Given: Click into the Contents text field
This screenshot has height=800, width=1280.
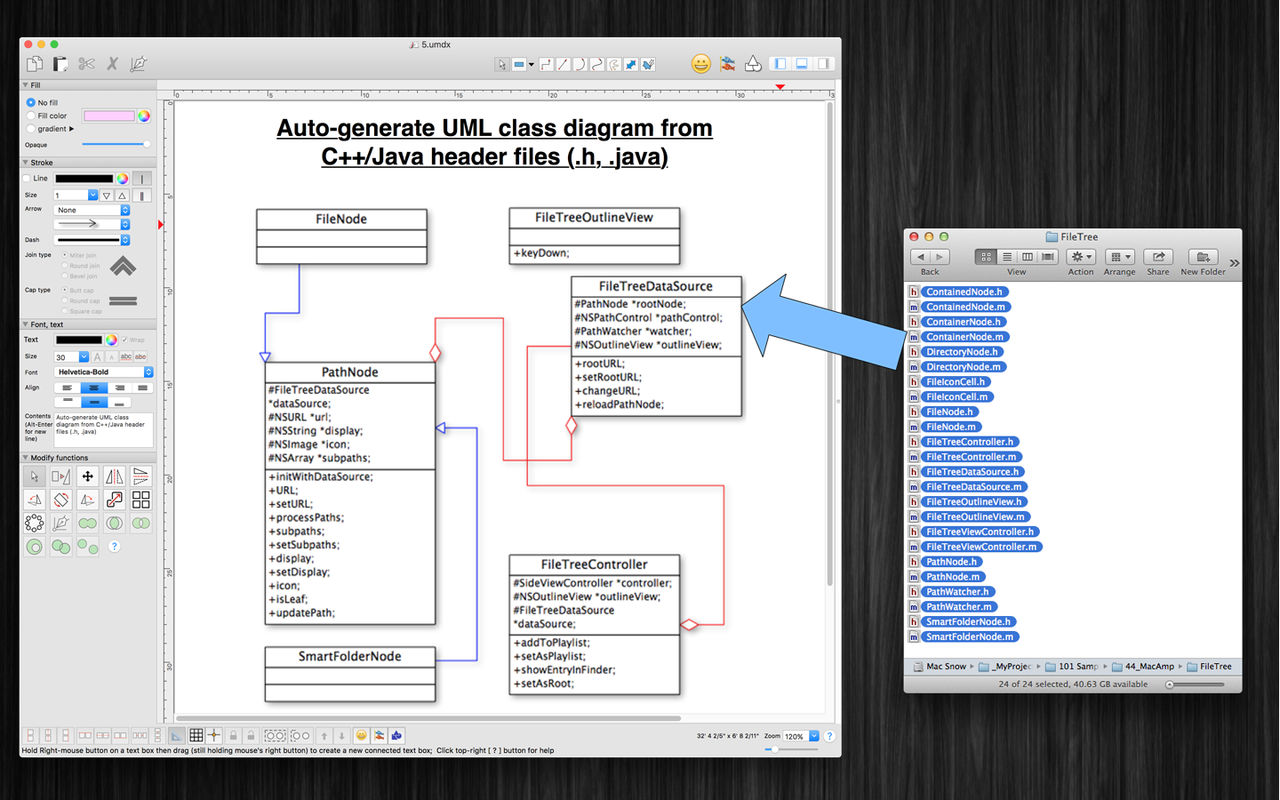Looking at the screenshot, I should (103, 428).
